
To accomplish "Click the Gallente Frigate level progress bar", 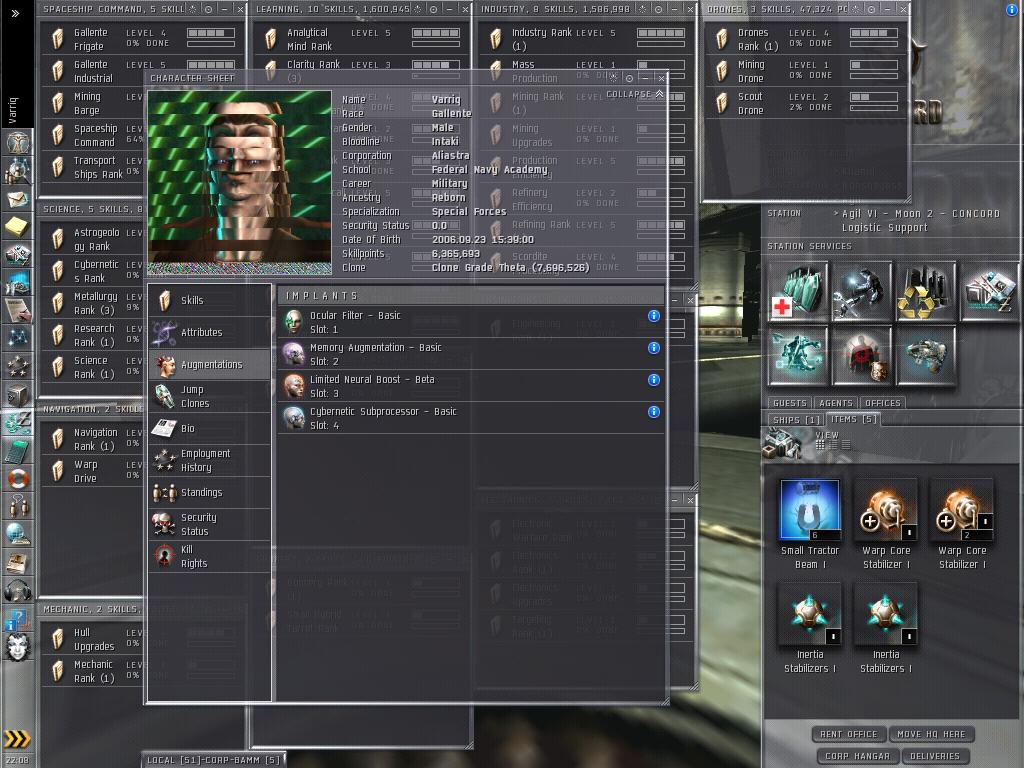I will click(210, 33).
